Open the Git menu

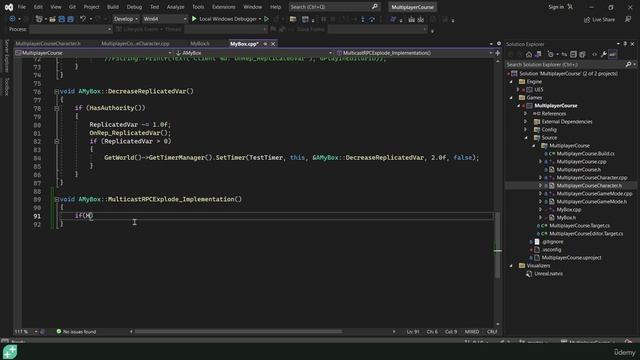(72, 7)
